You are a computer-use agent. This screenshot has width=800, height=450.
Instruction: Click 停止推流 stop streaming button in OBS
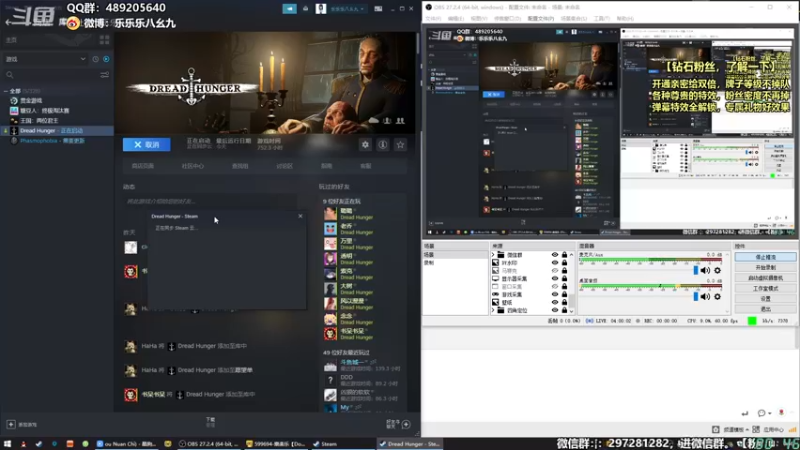[x=765, y=257]
